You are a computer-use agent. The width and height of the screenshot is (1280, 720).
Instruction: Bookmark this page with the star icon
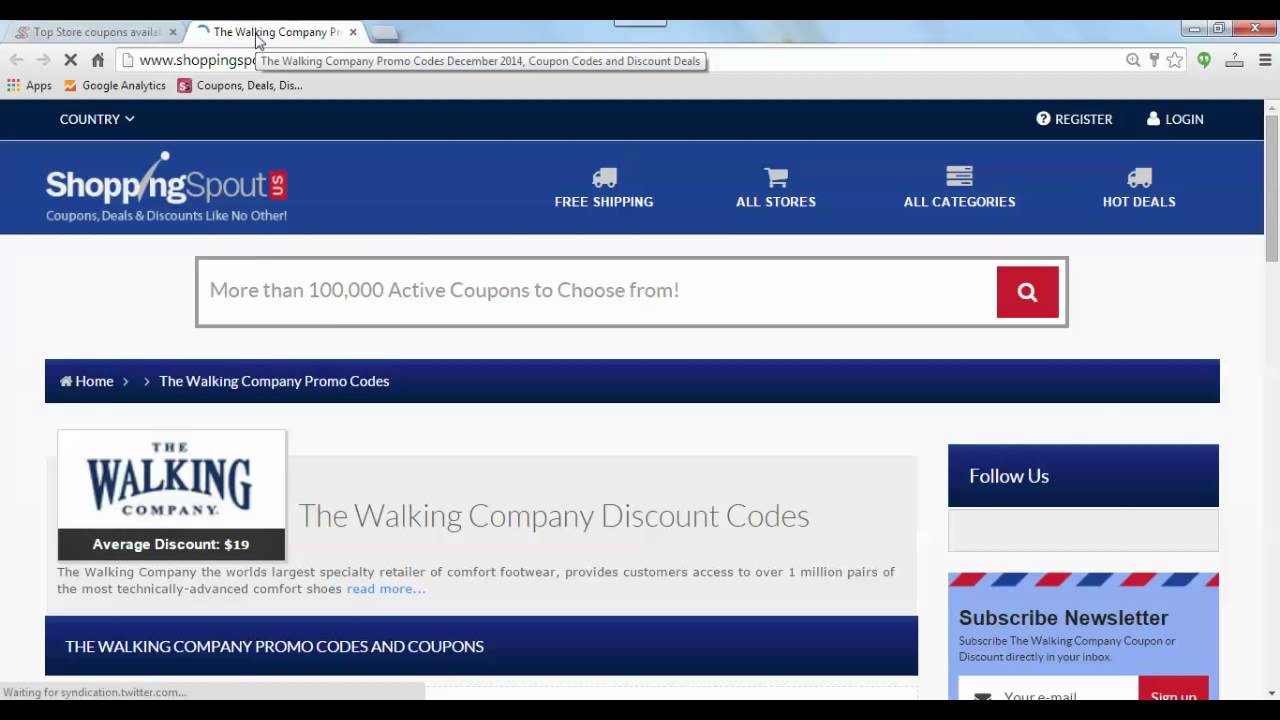[1175, 60]
